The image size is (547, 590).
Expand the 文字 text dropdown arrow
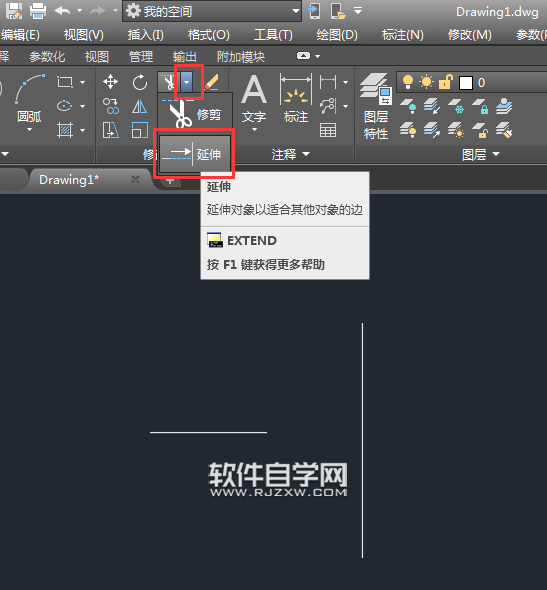coord(254,129)
